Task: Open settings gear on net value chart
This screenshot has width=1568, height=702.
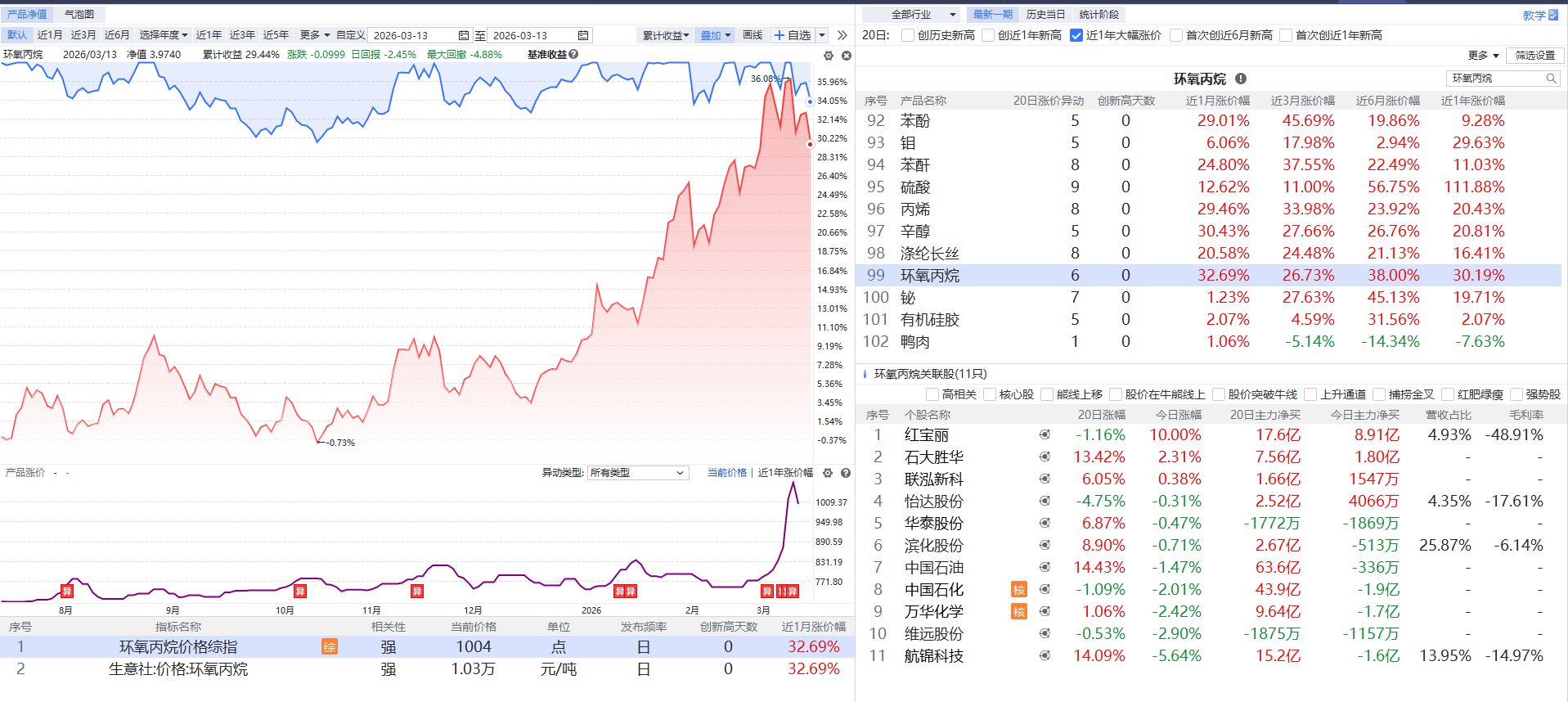Action: coord(829,56)
